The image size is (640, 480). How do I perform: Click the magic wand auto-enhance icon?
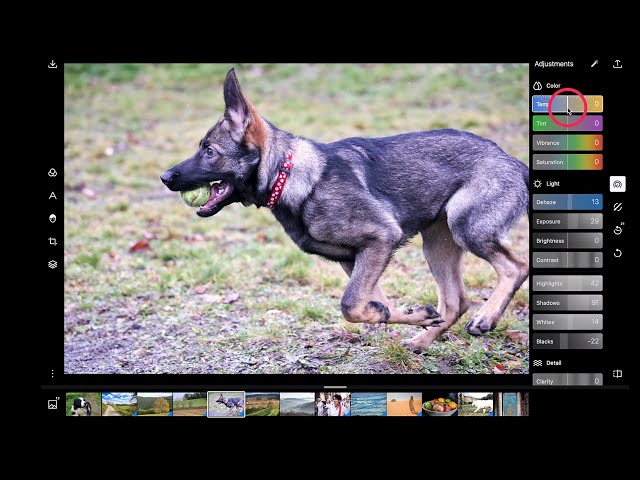(x=594, y=64)
